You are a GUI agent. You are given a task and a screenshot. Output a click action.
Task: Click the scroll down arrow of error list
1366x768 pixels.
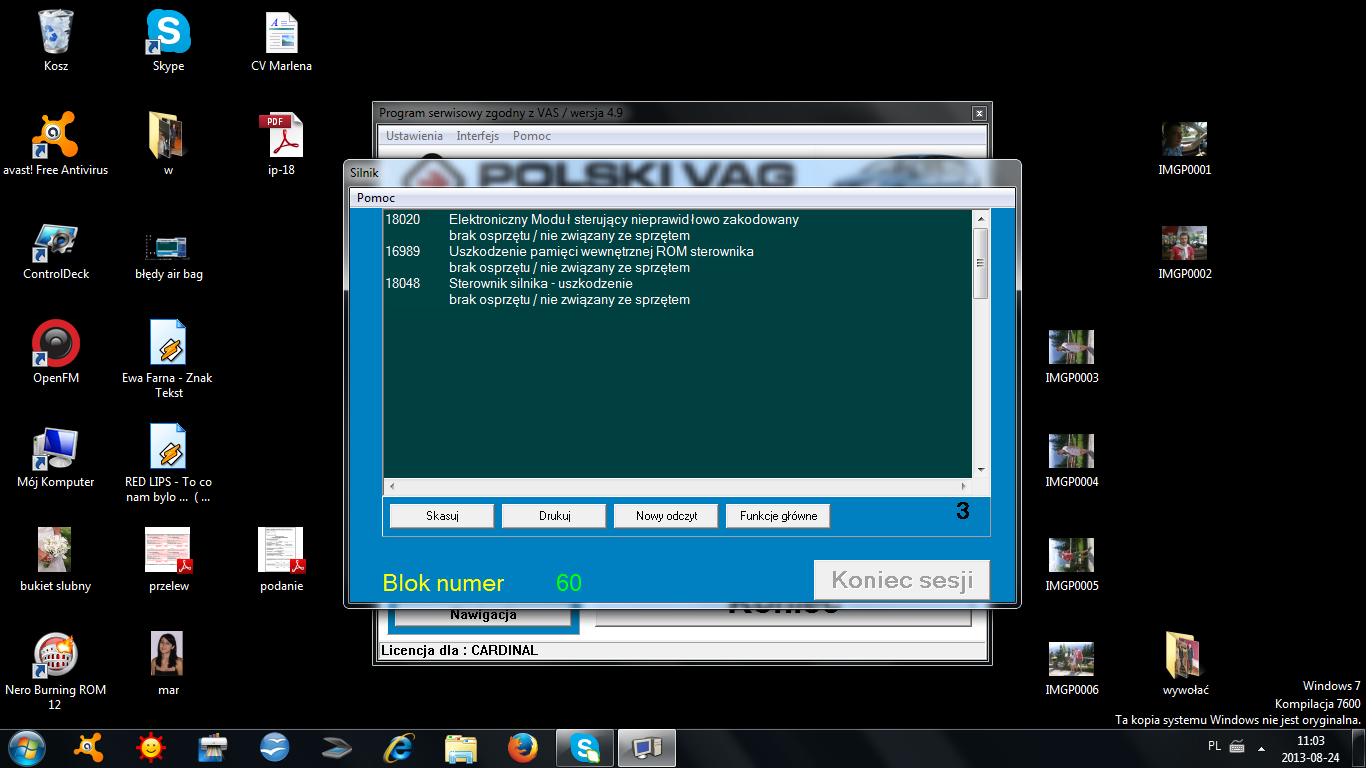[980, 469]
